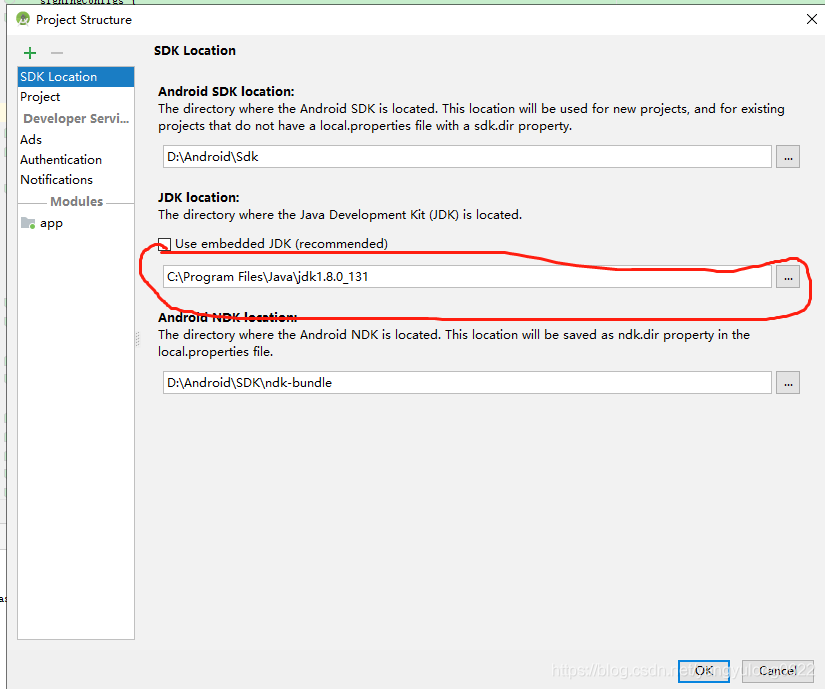The width and height of the screenshot is (825, 689).
Task: Open Authentication developer service entry
Action: tap(76, 159)
